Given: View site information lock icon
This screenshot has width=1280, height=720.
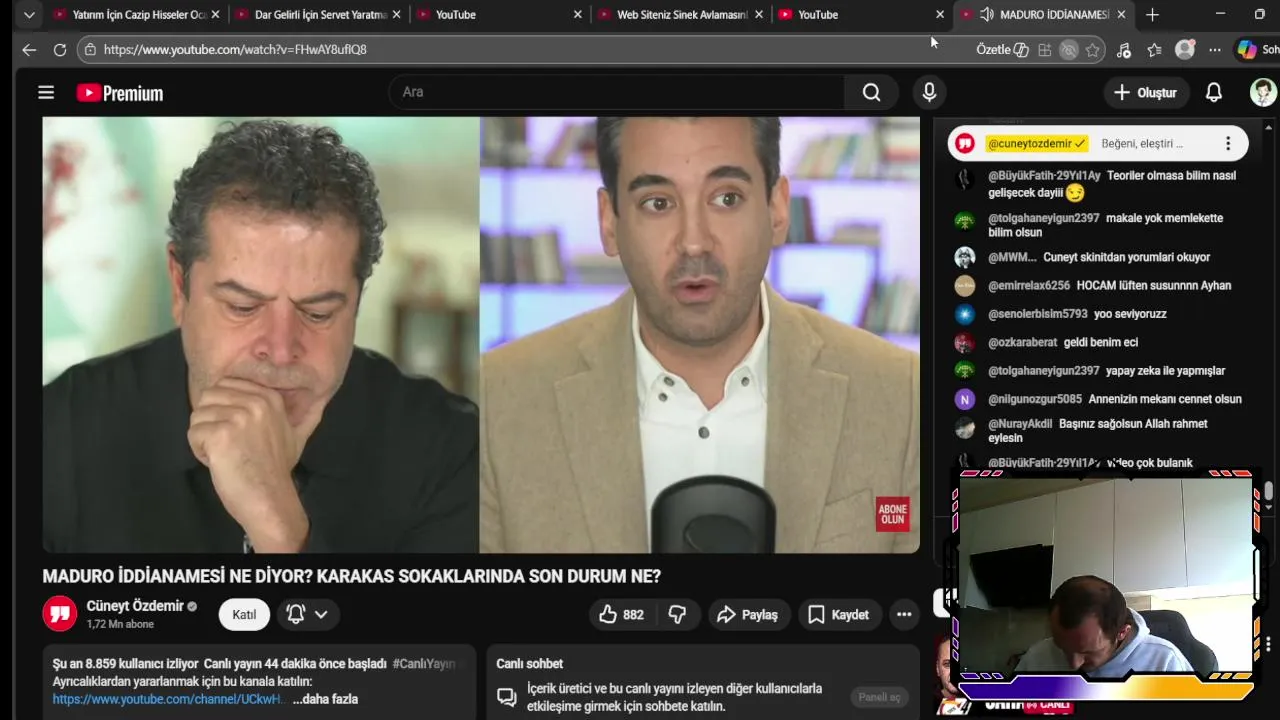Looking at the screenshot, I should pyautogui.click(x=90, y=49).
